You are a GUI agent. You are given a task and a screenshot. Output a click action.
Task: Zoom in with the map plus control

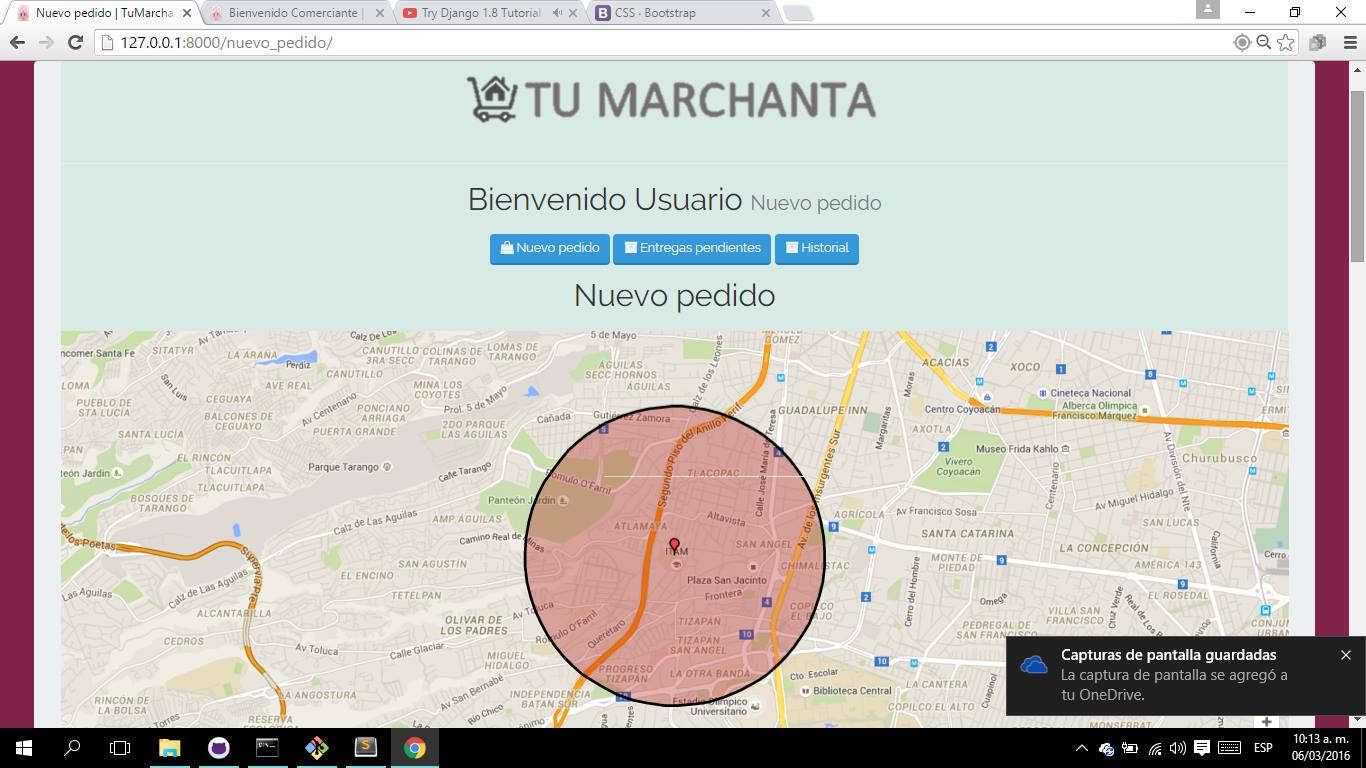point(1266,721)
